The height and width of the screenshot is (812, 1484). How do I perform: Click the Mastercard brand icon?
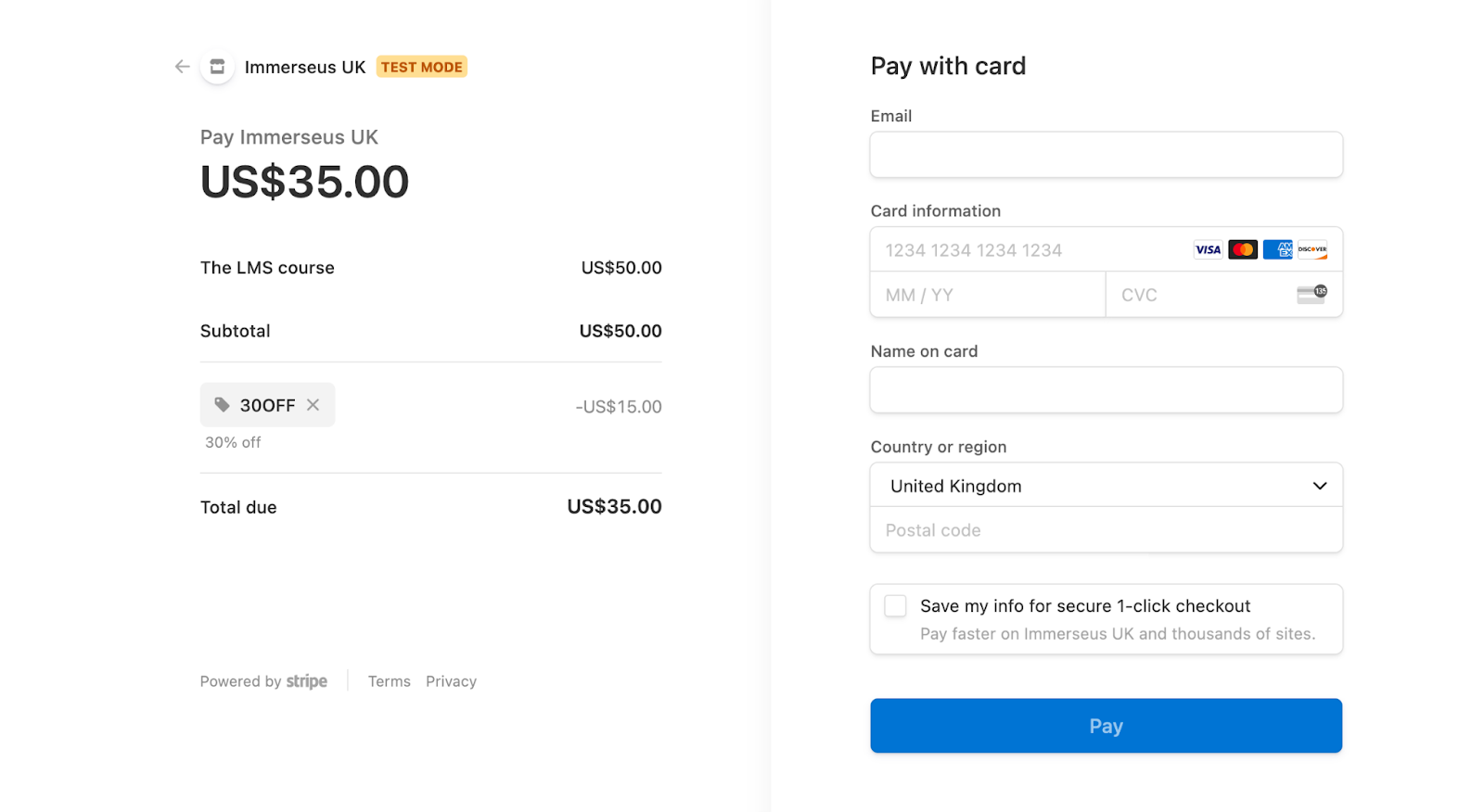tap(1243, 249)
